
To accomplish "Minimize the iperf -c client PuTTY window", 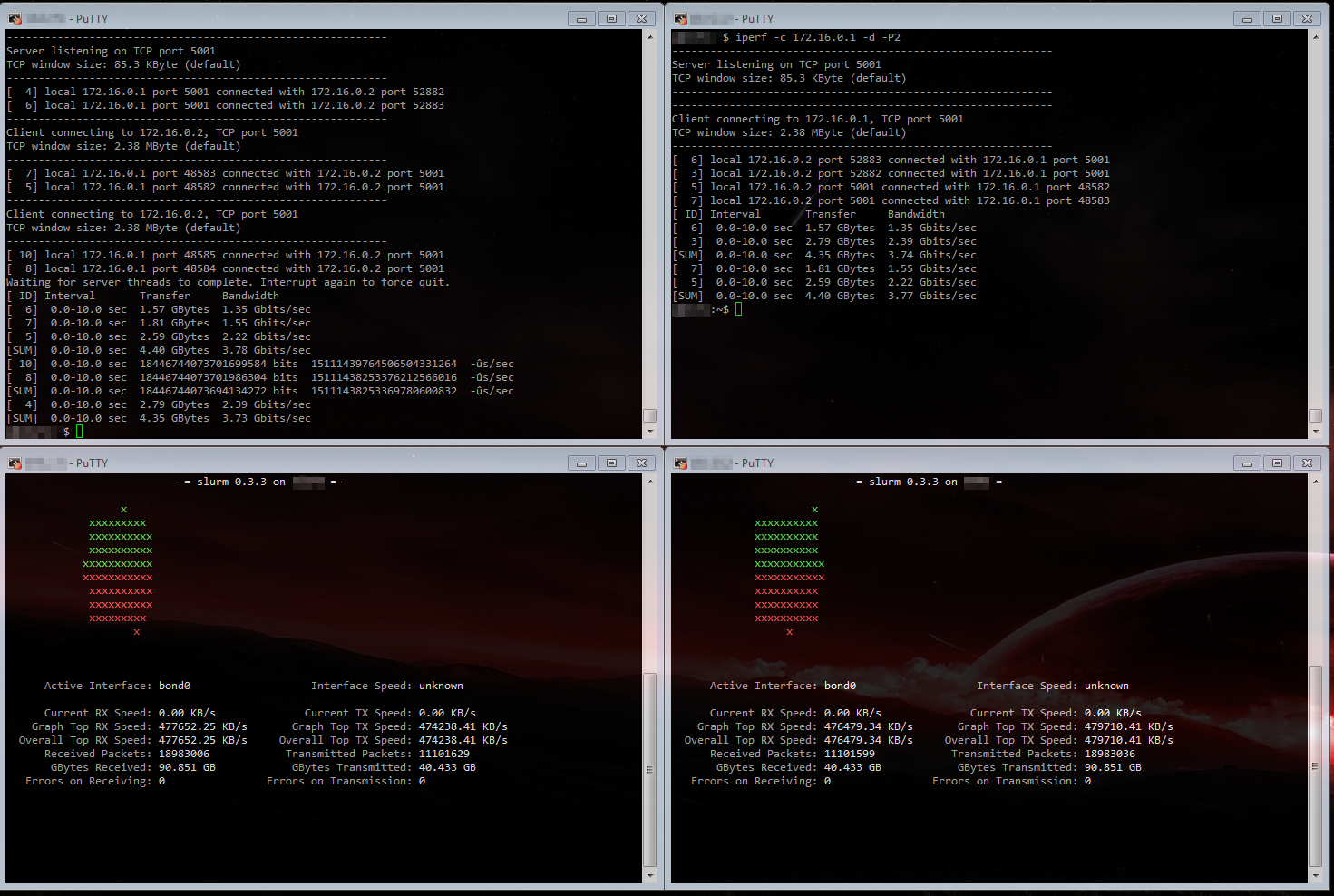I will pyautogui.click(x=1247, y=18).
